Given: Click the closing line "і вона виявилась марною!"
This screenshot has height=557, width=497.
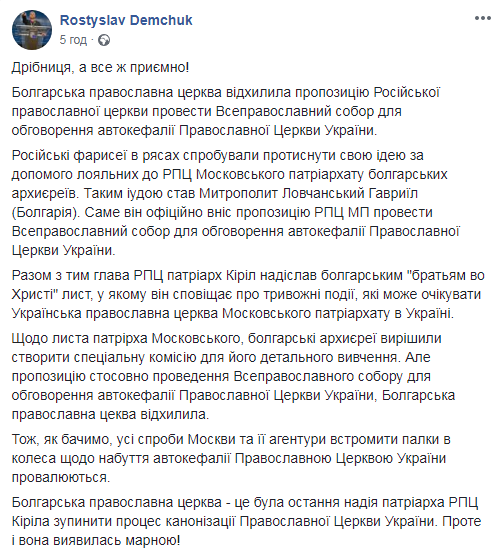Looking at the screenshot, I should pyautogui.click(x=96, y=541).
